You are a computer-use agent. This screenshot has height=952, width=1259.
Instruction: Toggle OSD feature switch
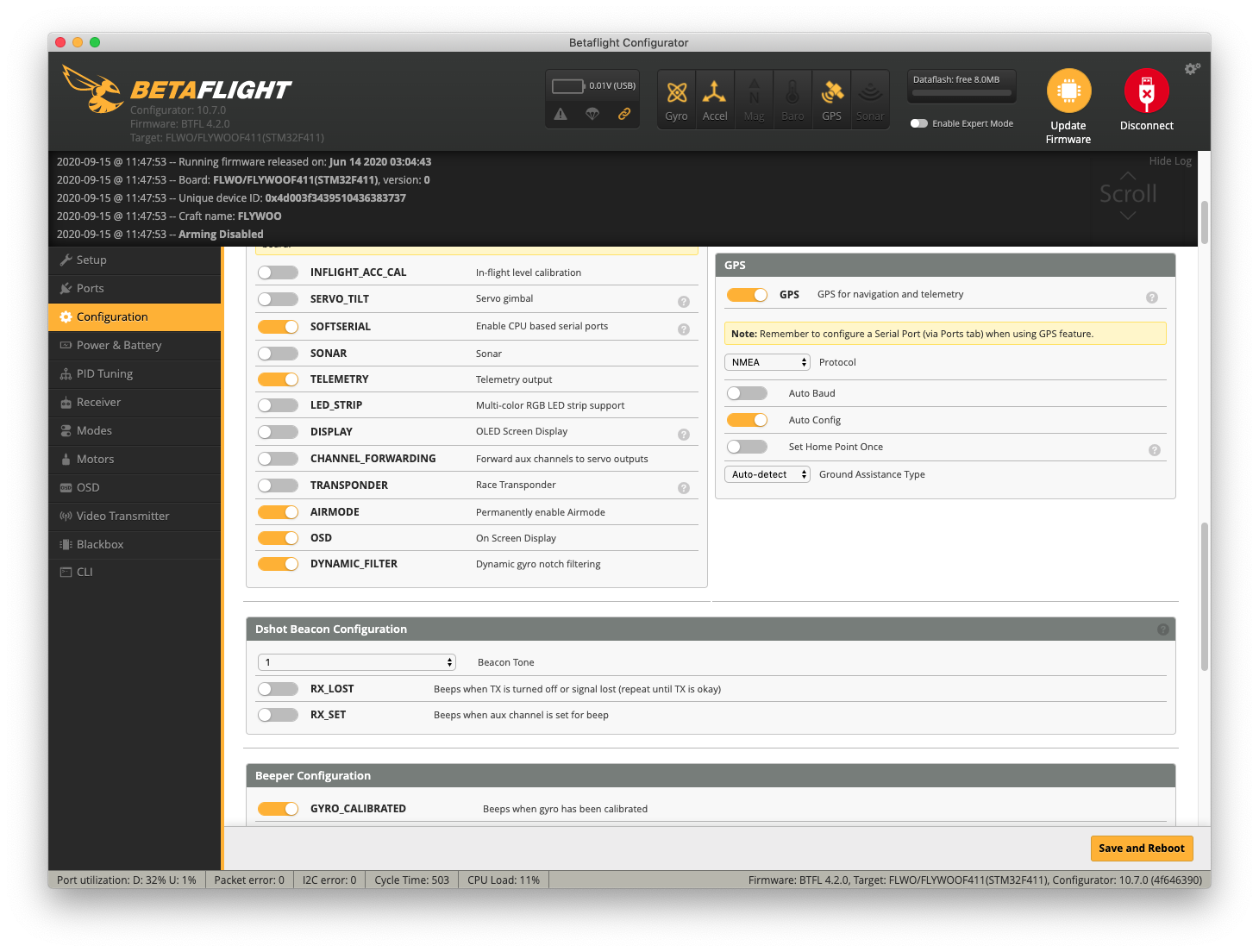click(x=278, y=538)
